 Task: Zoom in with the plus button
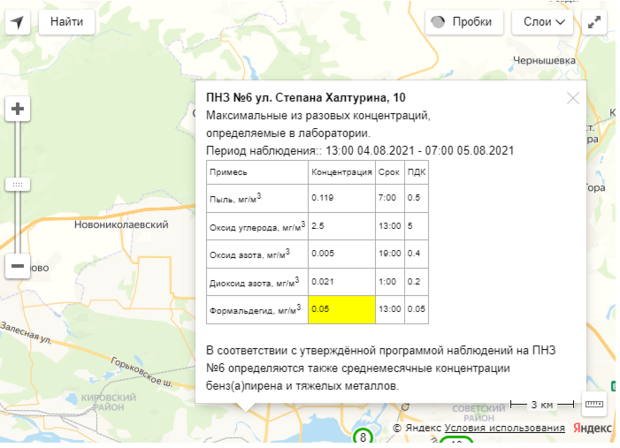coord(17,109)
